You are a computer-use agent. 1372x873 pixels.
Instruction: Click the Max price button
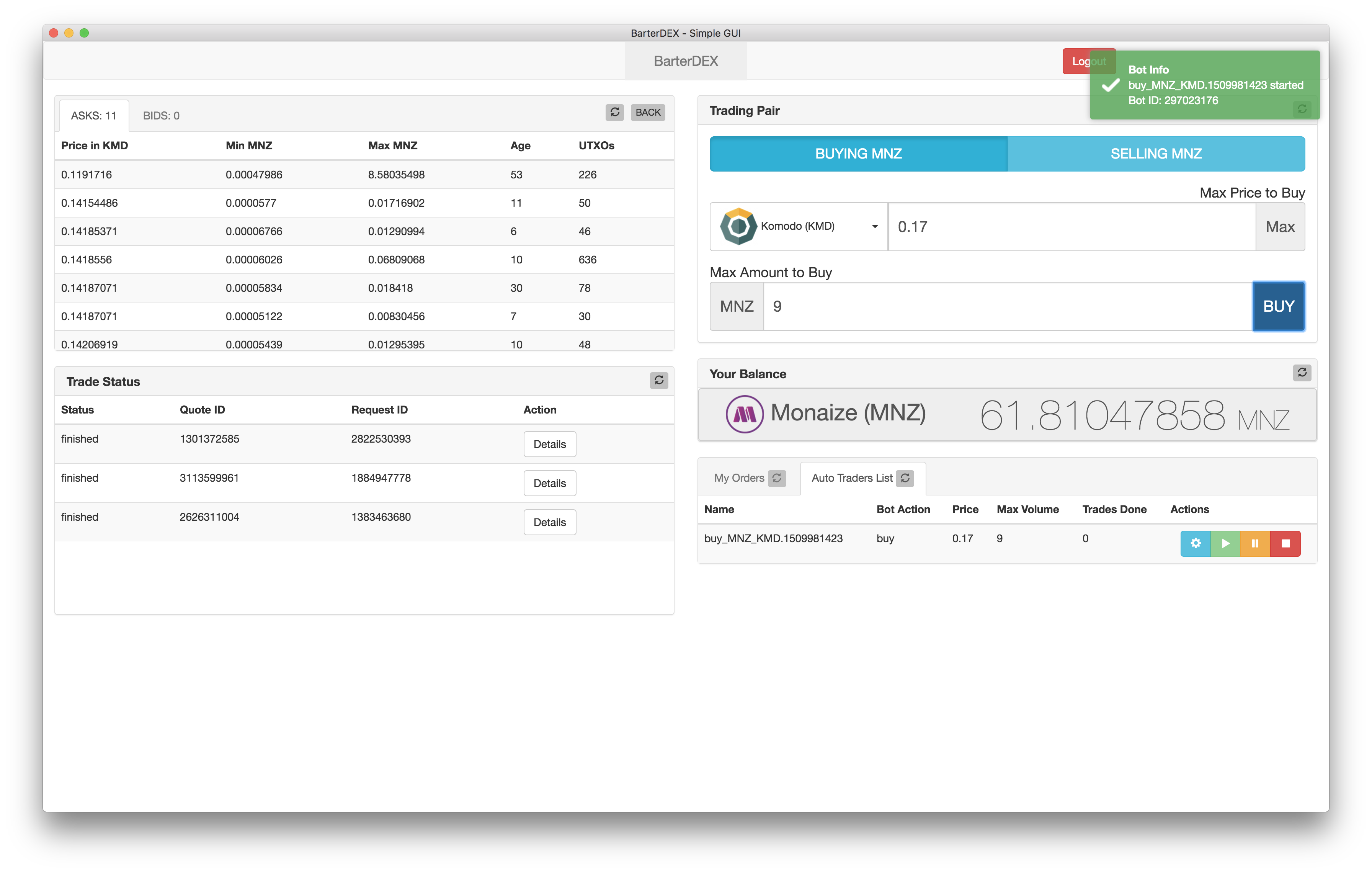pos(1280,227)
